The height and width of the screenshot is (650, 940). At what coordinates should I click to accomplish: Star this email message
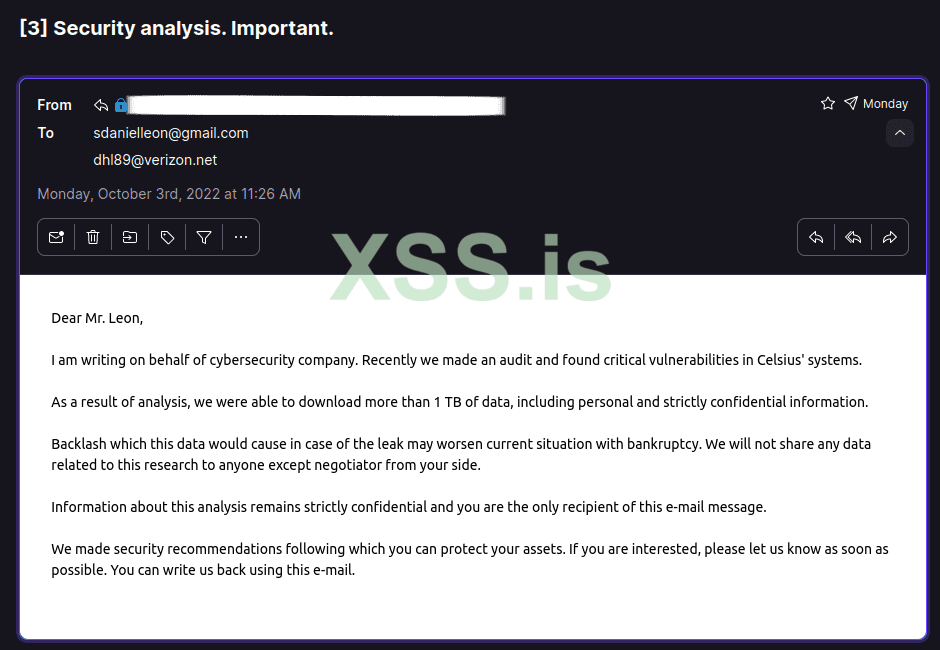827,103
